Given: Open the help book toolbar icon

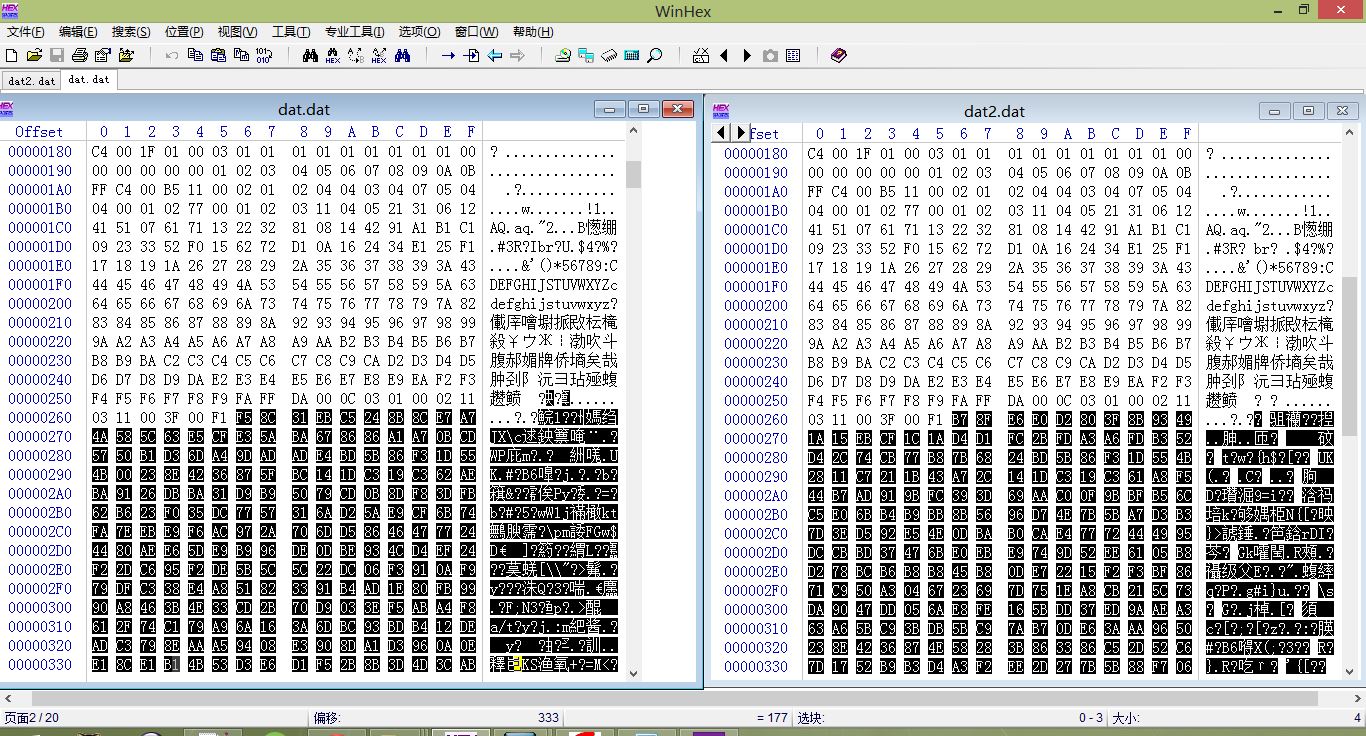Looking at the screenshot, I should [838, 55].
